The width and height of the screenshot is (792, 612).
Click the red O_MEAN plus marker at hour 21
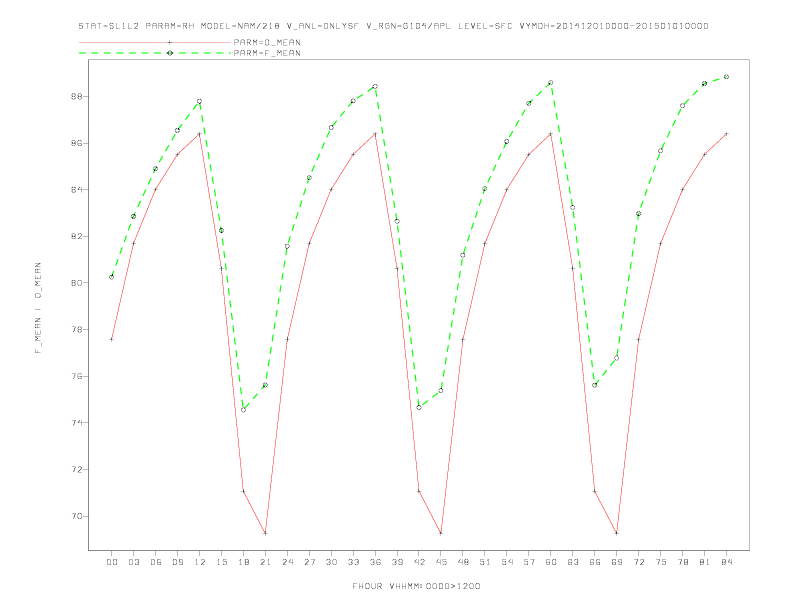click(x=265, y=533)
